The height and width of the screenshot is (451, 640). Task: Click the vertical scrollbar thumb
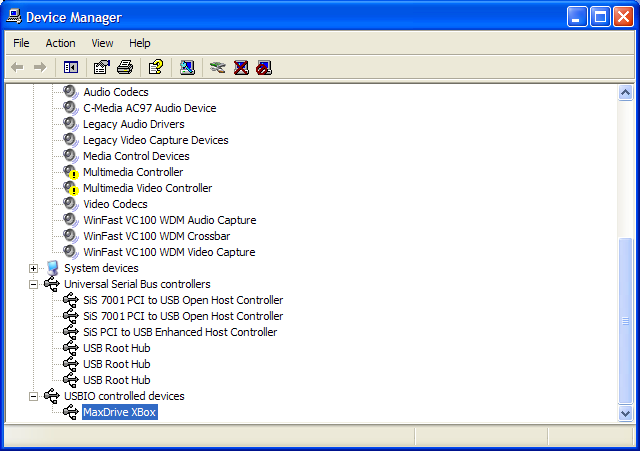pos(625,321)
